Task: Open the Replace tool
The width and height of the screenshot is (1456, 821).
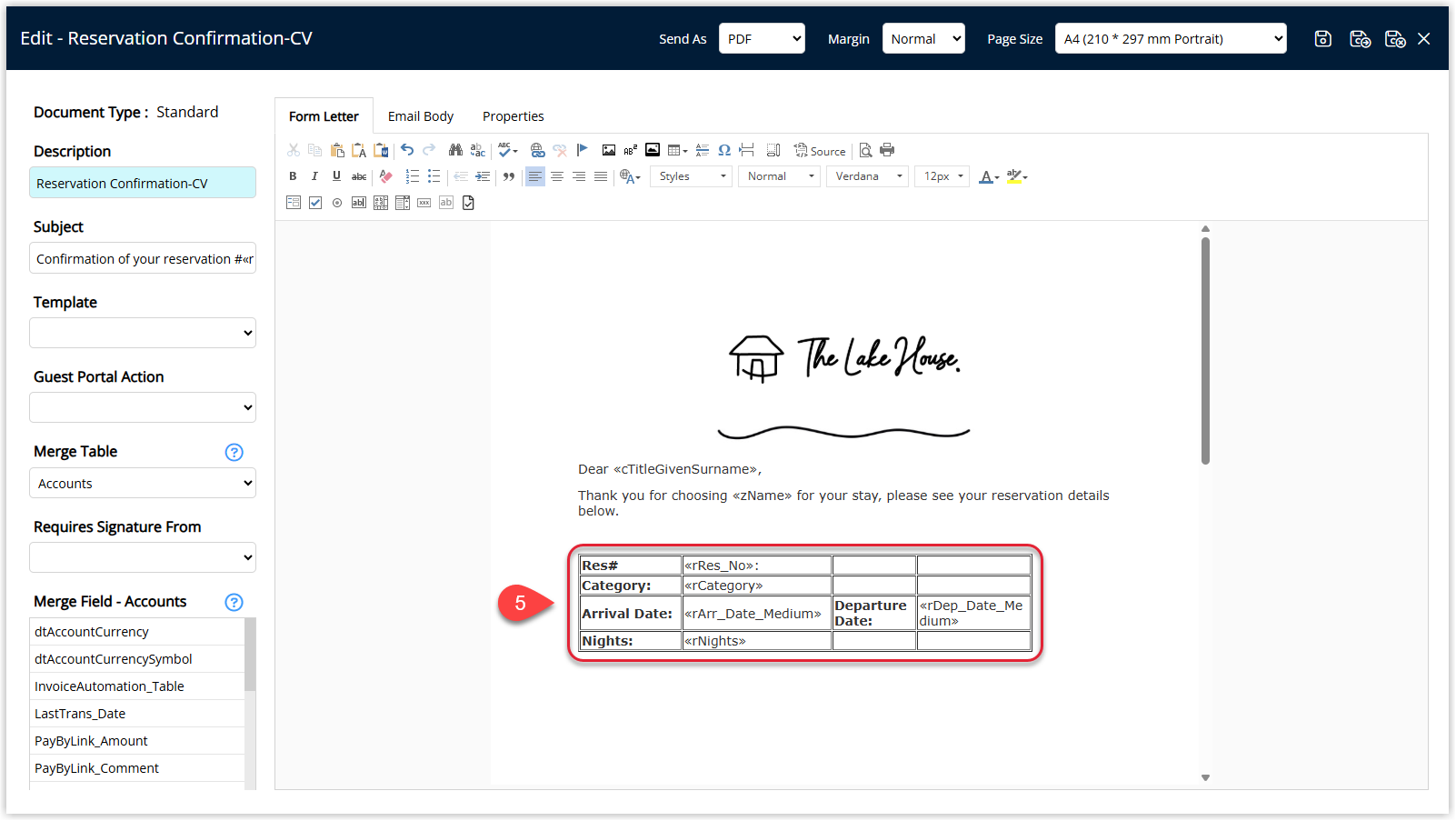Action: coord(477,150)
